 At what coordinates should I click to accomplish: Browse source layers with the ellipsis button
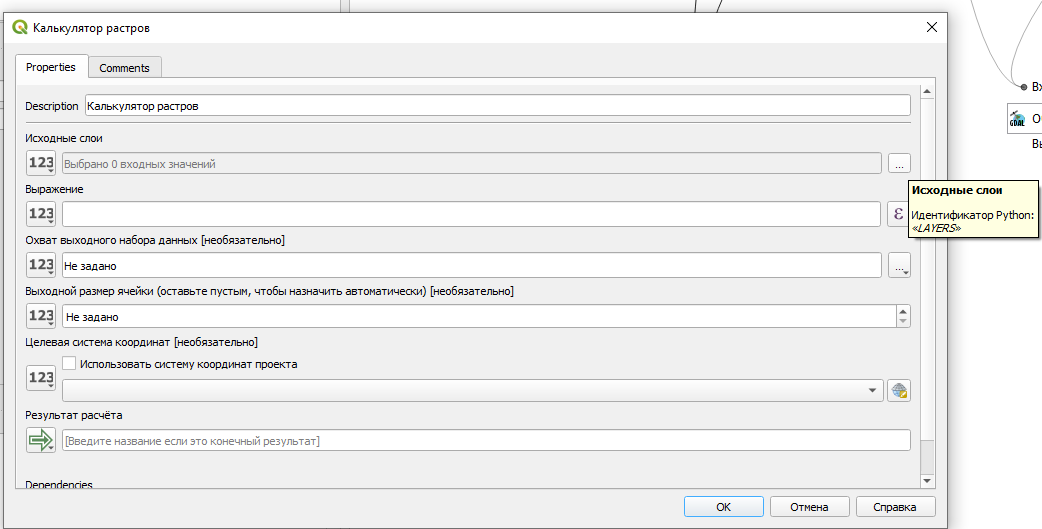tap(899, 163)
